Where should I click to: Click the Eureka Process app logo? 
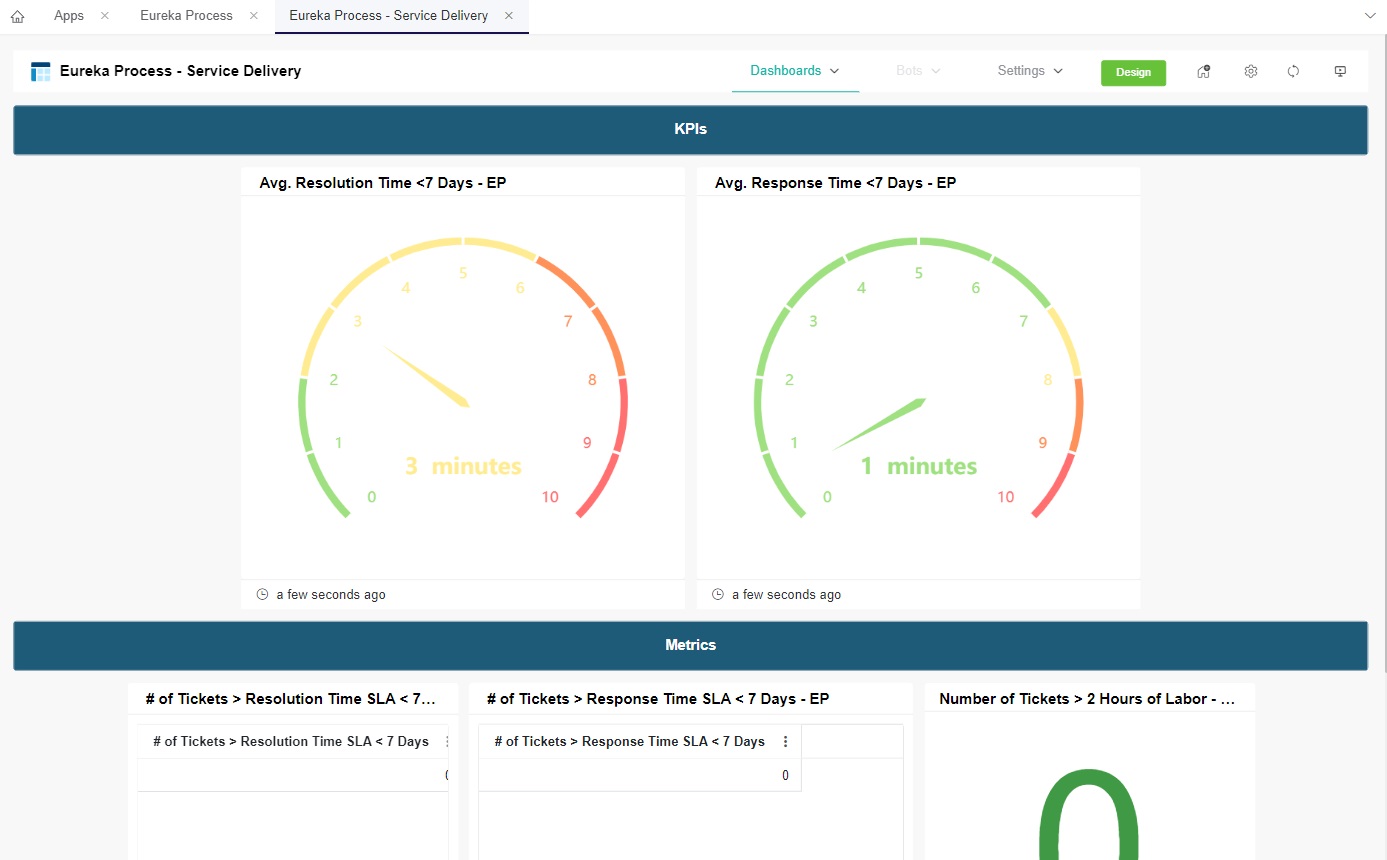pyautogui.click(x=39, y=71)
